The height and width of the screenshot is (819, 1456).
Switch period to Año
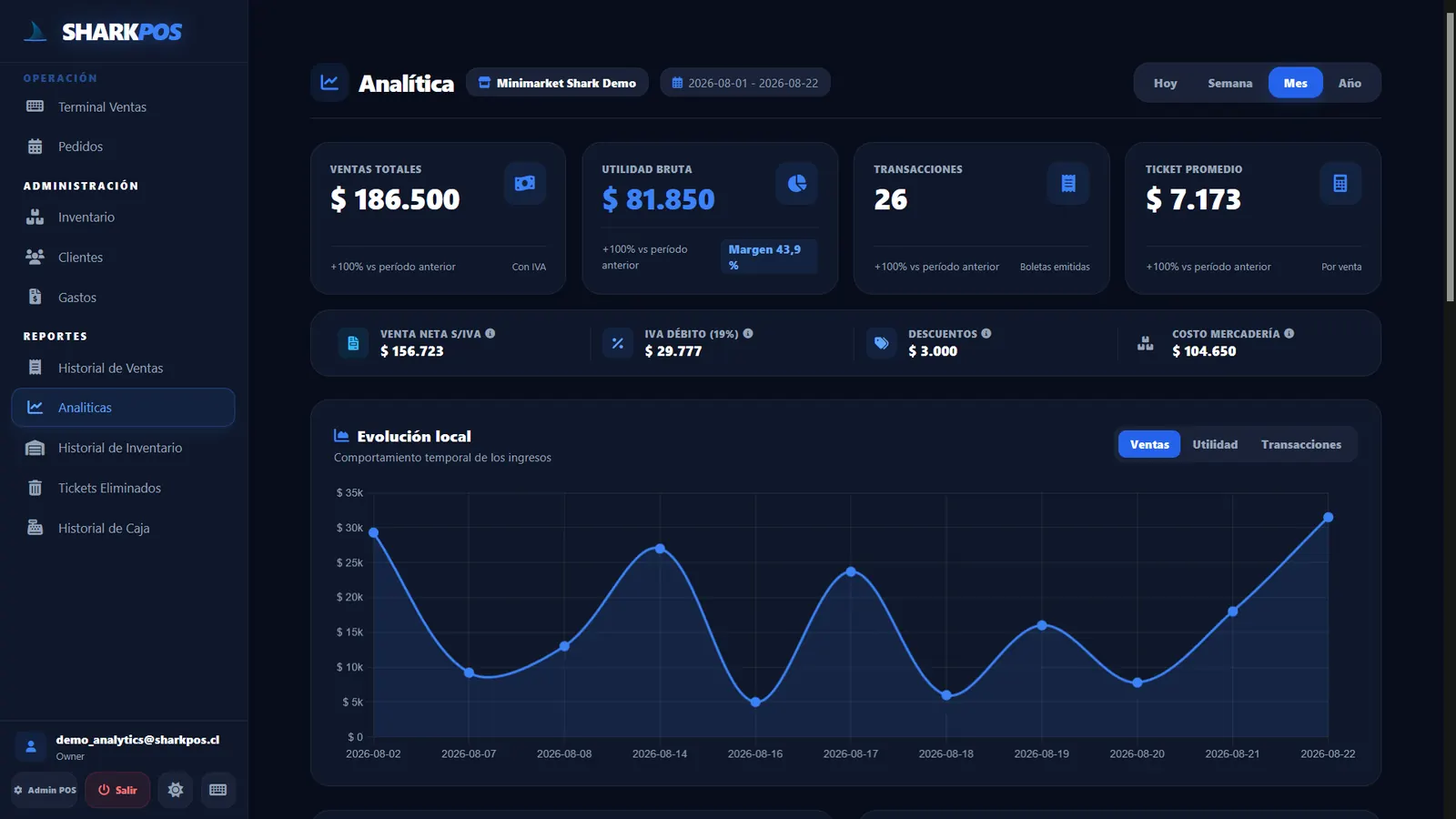[x=1350, y=83]
